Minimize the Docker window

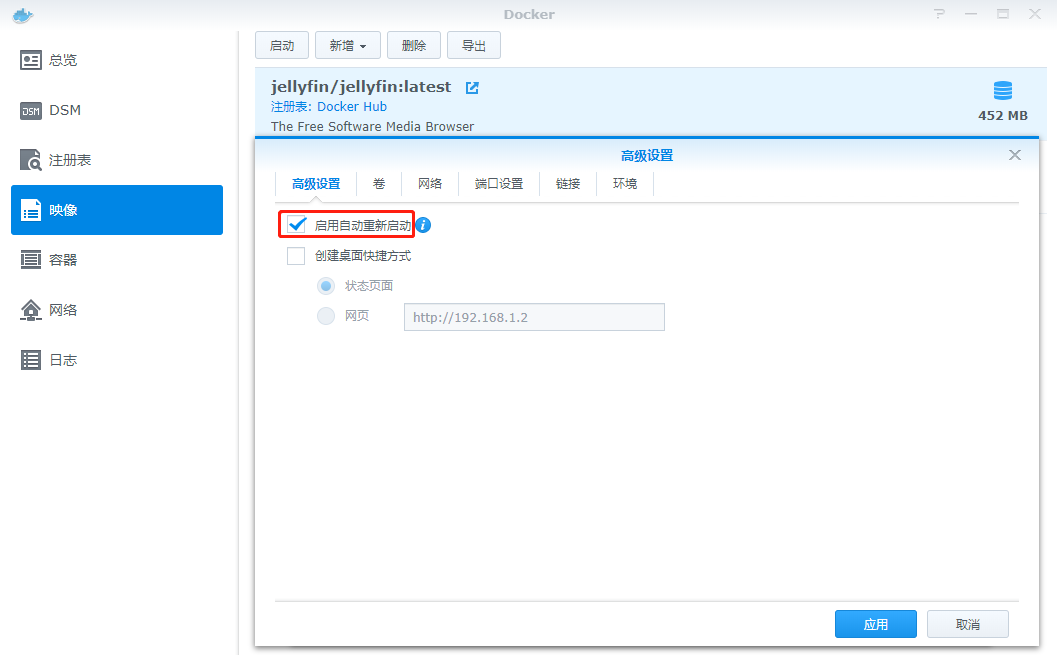pyautogui.click(x=971, y=14)
